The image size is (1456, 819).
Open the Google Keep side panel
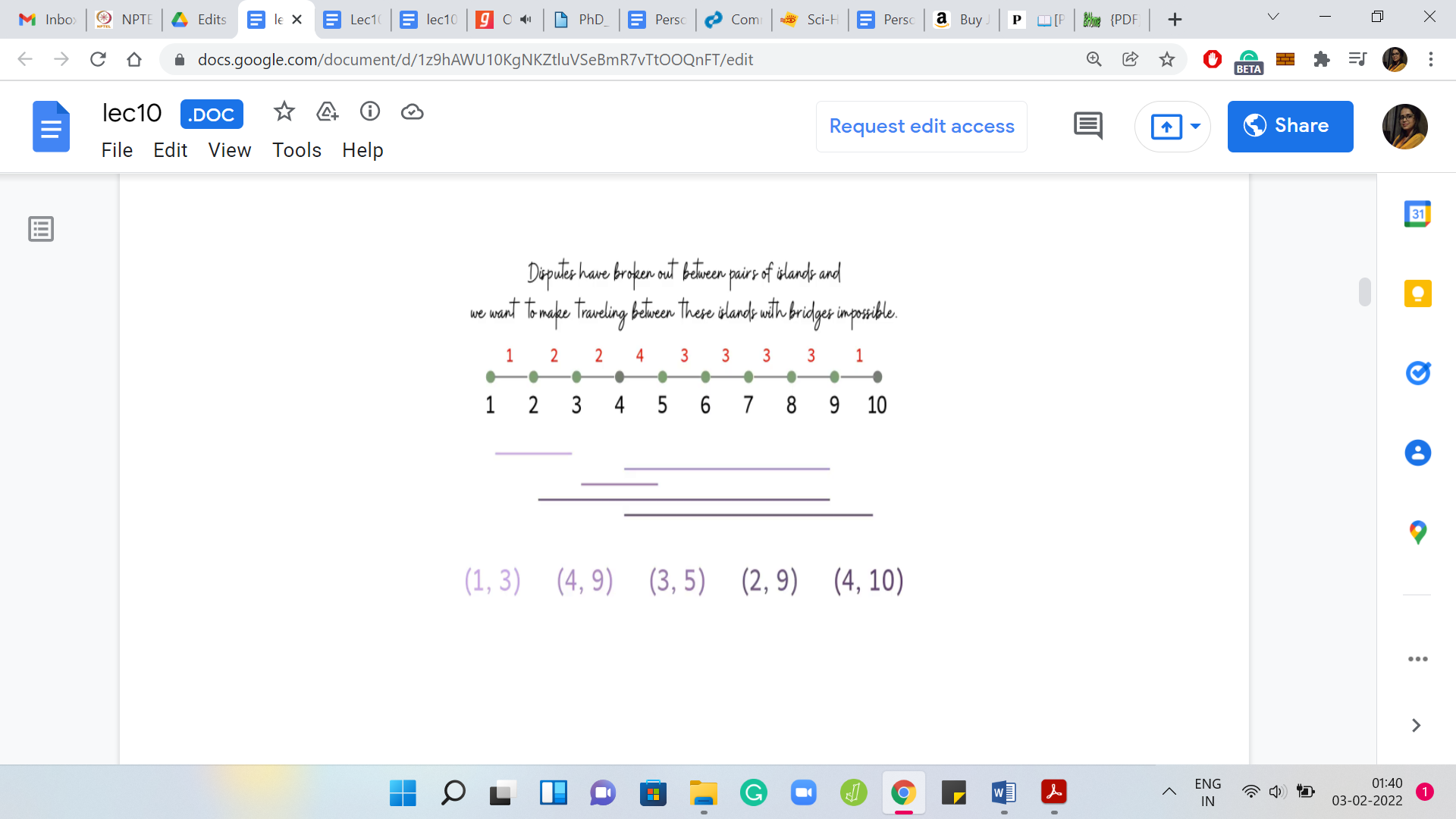1417,293
